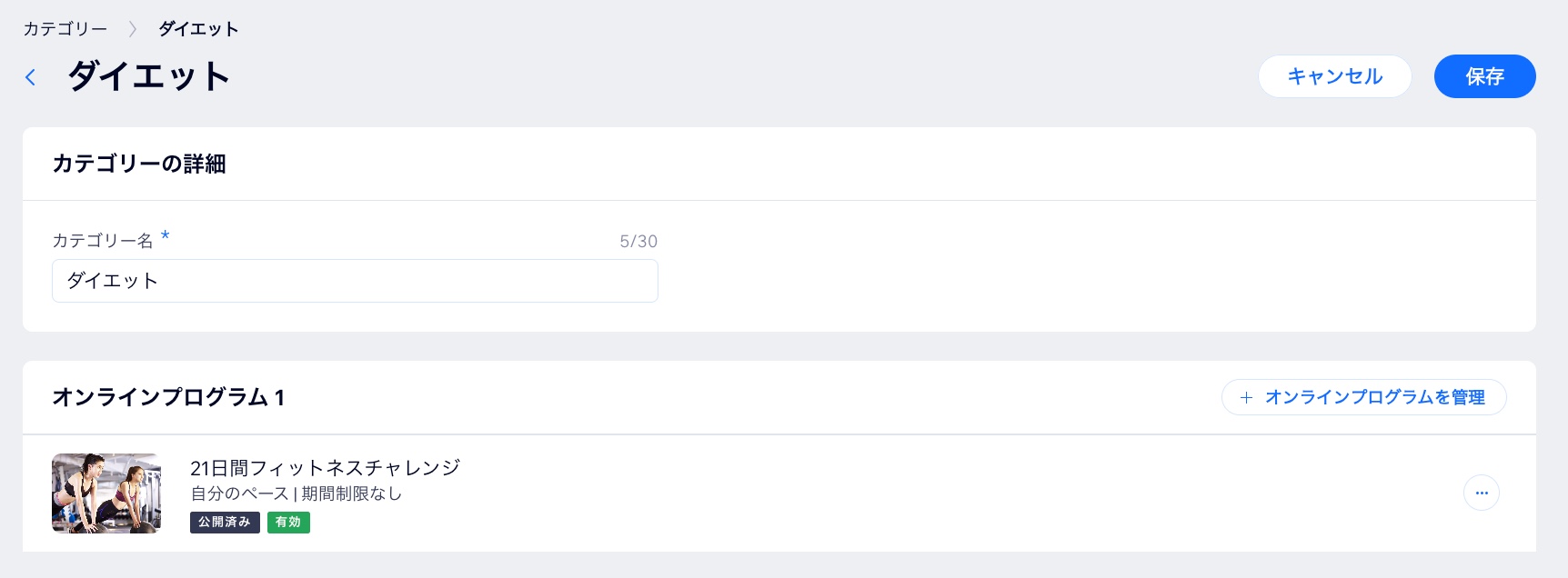Viewport: 1568px width, 578px height.
Task: Click the オンラインプログラムを管理 button
Action: pyautogui.click(x=1363, y=397)
